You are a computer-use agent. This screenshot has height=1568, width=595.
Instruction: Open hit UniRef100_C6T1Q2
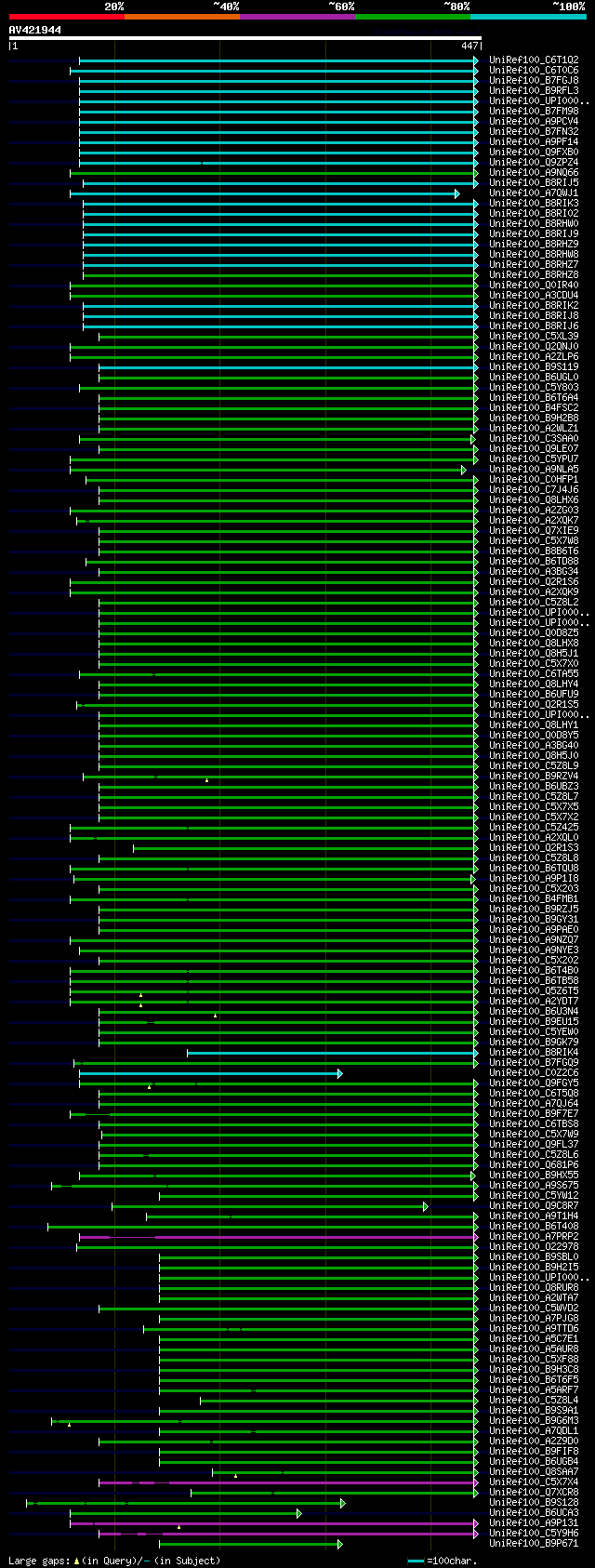pyautogui.click(x=534, y=60)
